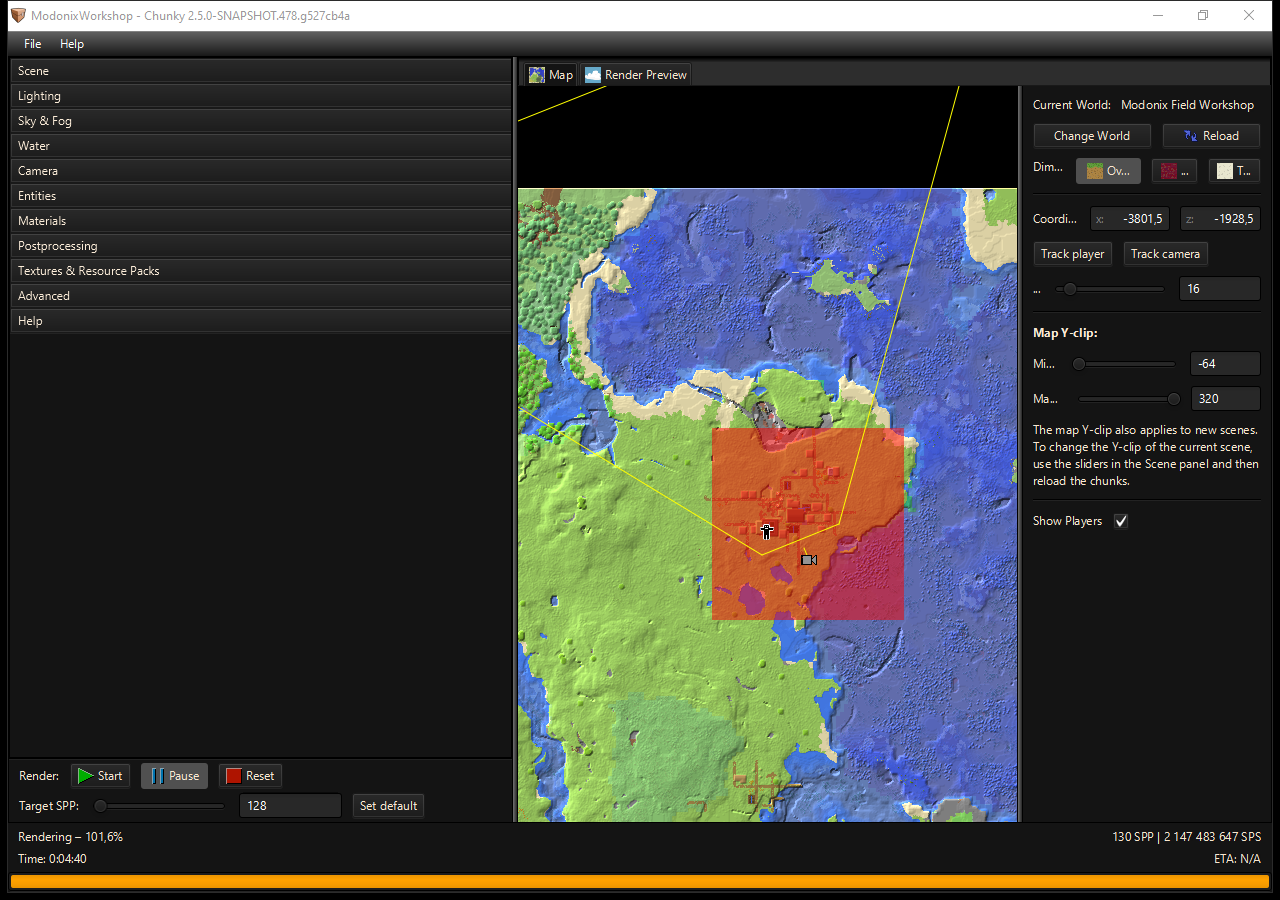Click the Chunky app icon in the title bar
The height and width of the screenshot is (900, 1280).
pos(18,16)
